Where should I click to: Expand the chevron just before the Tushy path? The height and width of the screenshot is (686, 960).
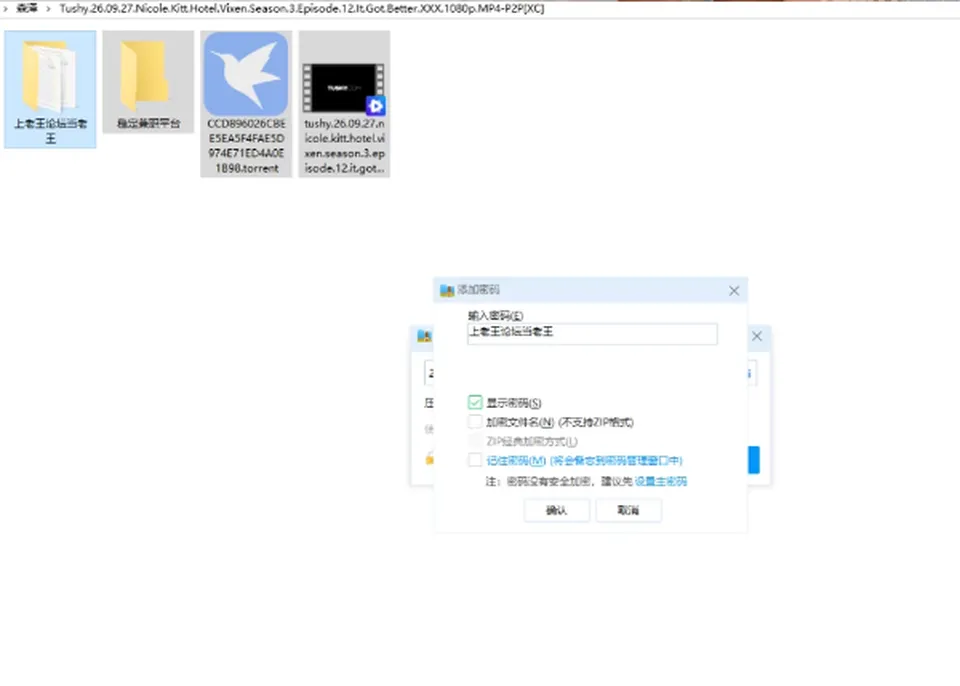[48, 9]
